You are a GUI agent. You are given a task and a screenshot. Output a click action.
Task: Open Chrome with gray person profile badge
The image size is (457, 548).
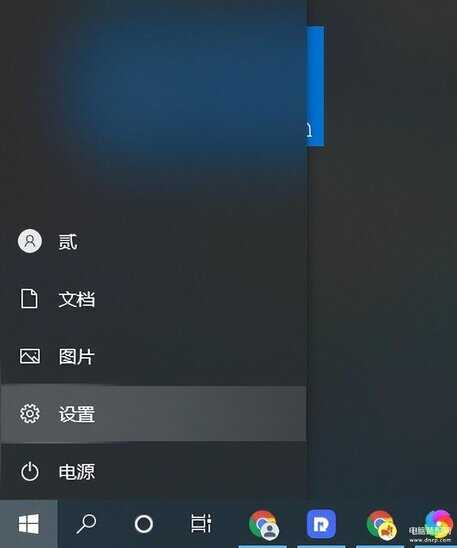[264, 525]
